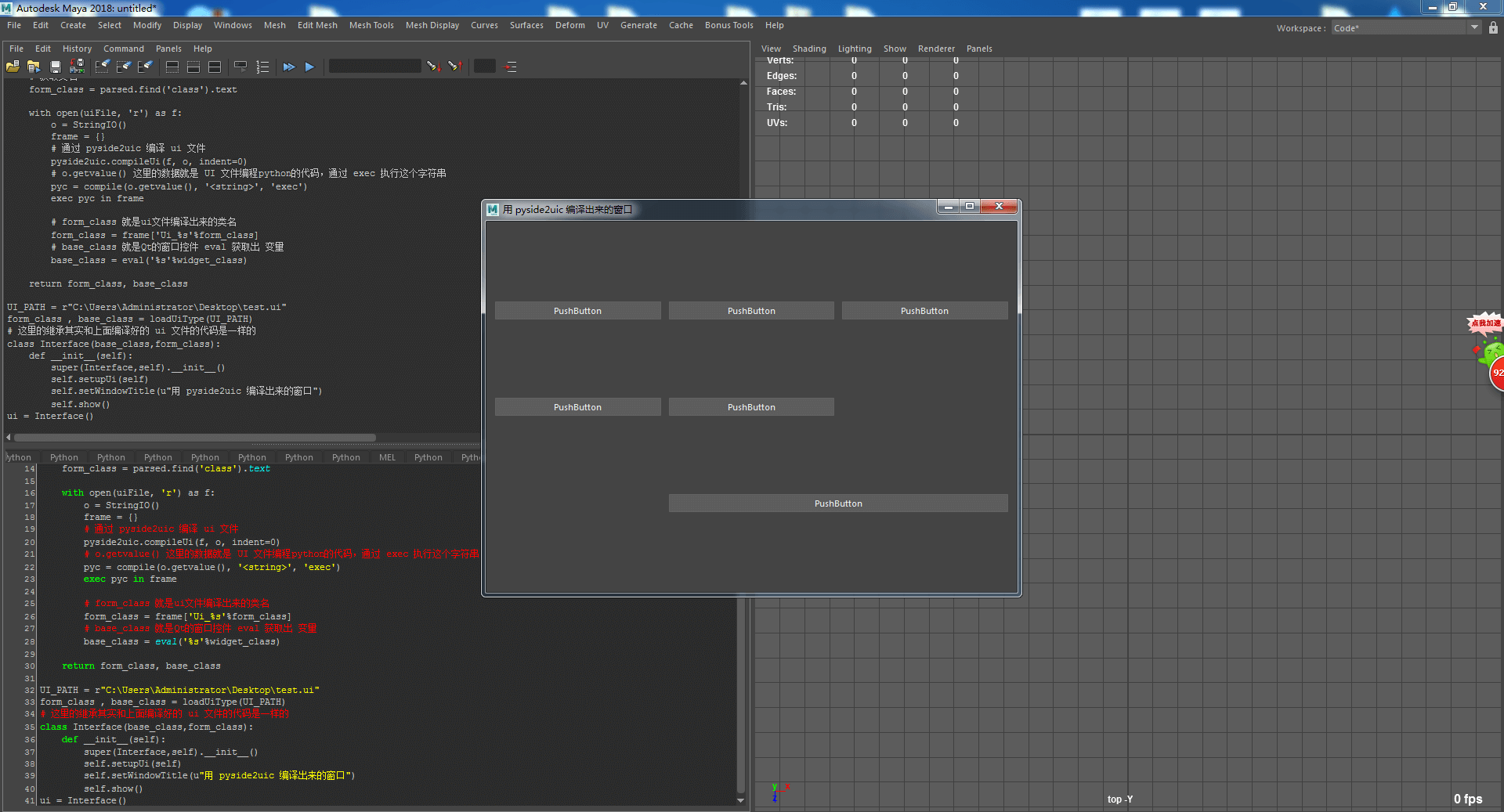The image size is (1504, 812).
Task: Click the input pane scroll-down arrow
Action: pyautogui.click(x=740, y=801)
